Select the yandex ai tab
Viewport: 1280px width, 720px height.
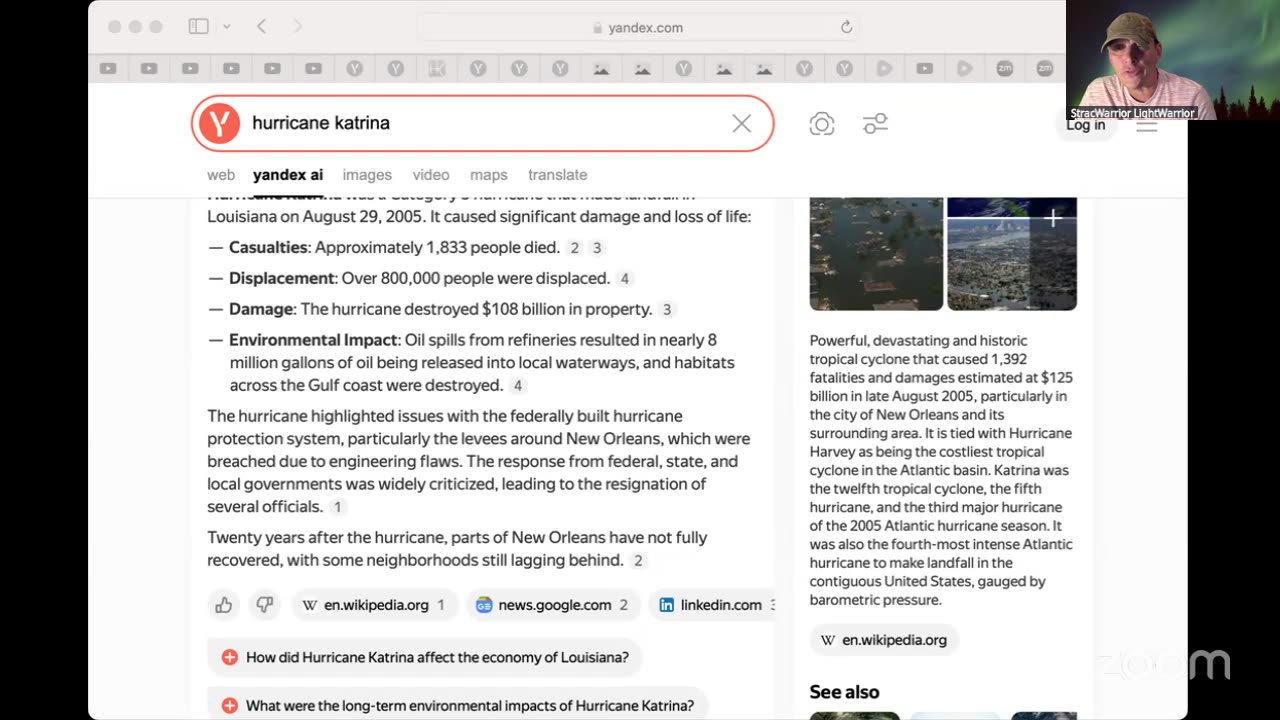[288, 175]
